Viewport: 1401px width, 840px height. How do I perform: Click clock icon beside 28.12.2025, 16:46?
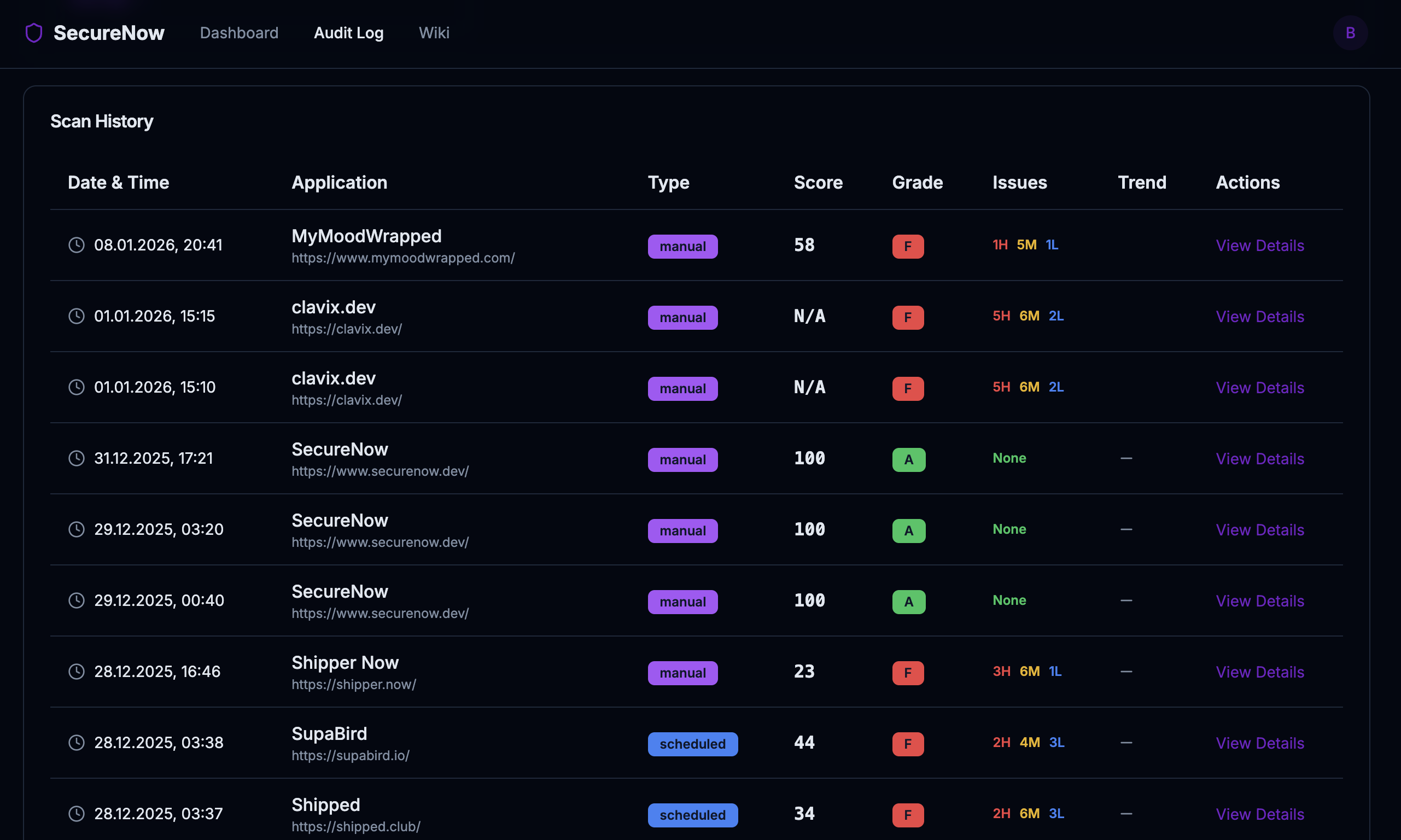[x=77, y=672]
